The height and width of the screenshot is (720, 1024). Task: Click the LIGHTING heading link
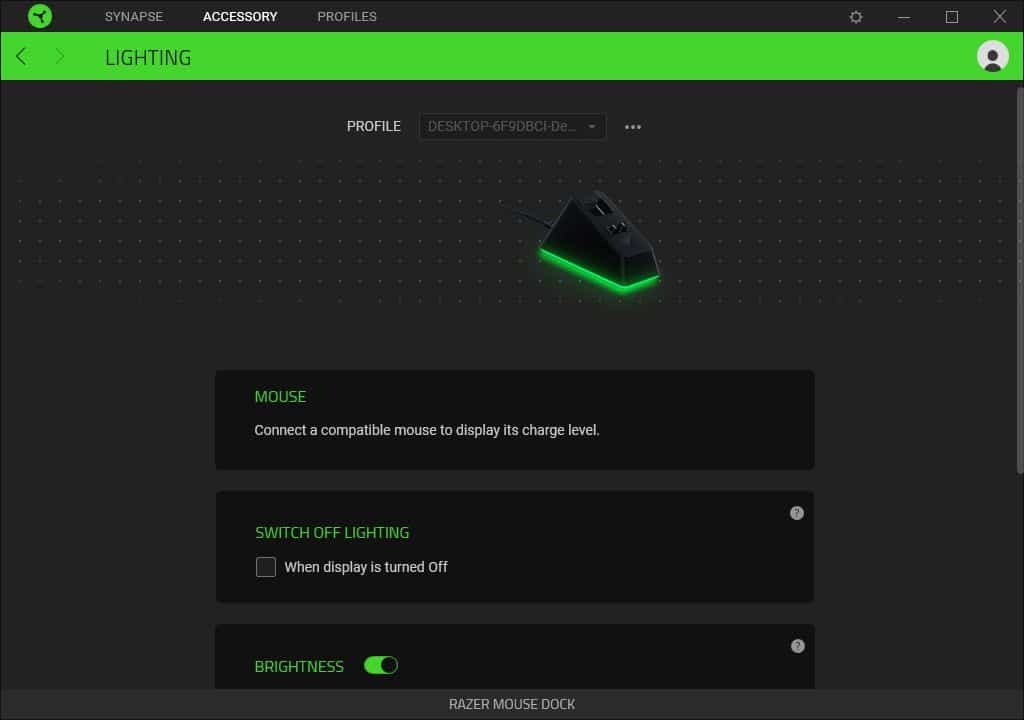point(147,57)
